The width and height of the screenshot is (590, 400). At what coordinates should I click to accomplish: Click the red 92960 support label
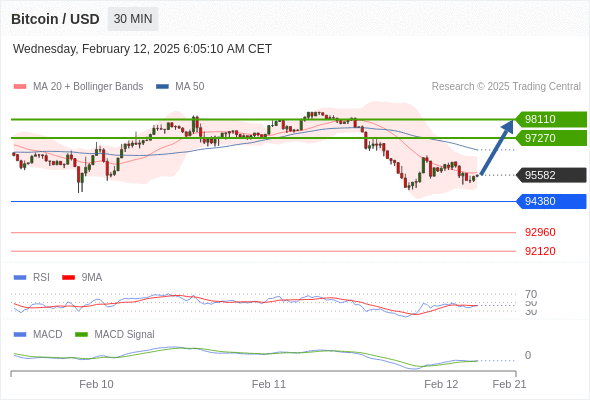pos(540,232)
